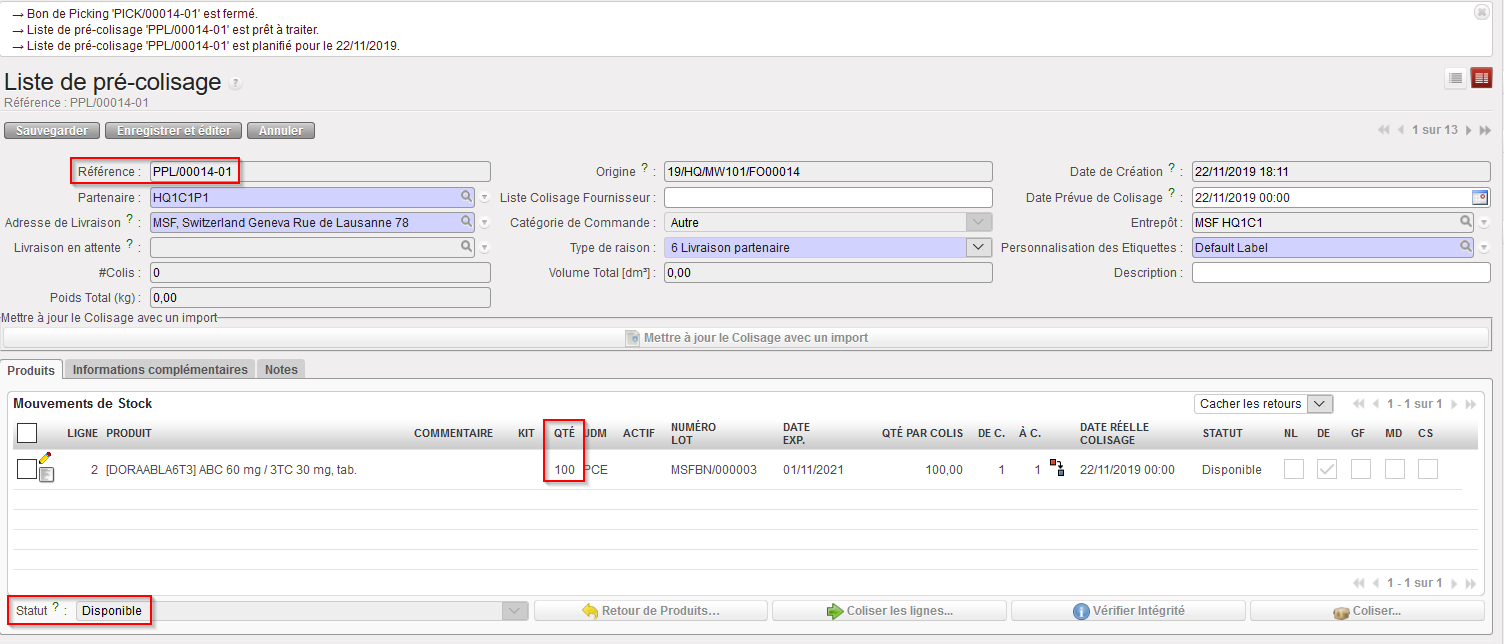Toggle the NL checkbox in product row
The width and height of the screenshot is (1504, 644).
pos(1293,469)
